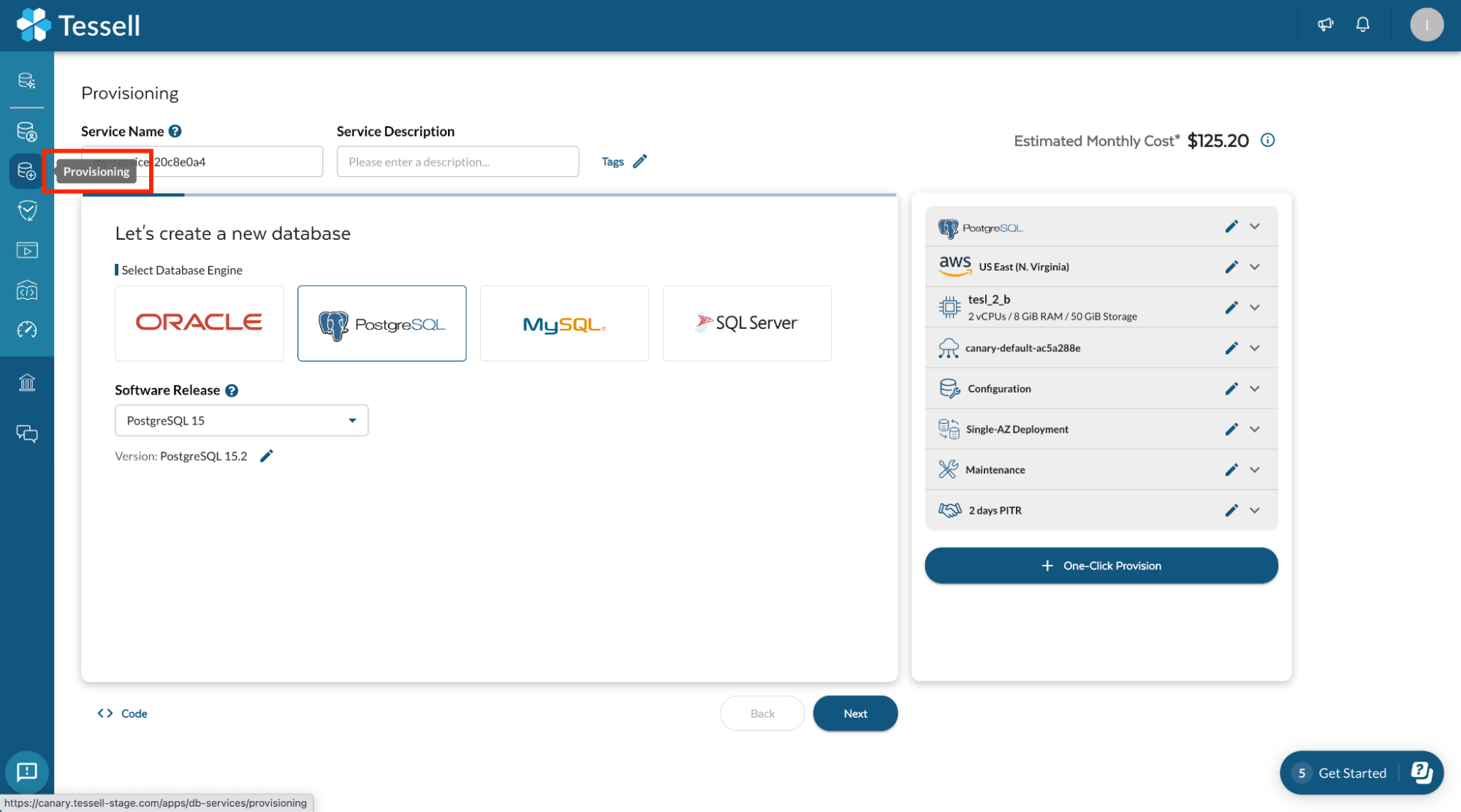Image resolution: width=1461 pixels, height=812 pixels.
Task: Open speedometer dashboard sidebar icon
Action: (27, 330)
